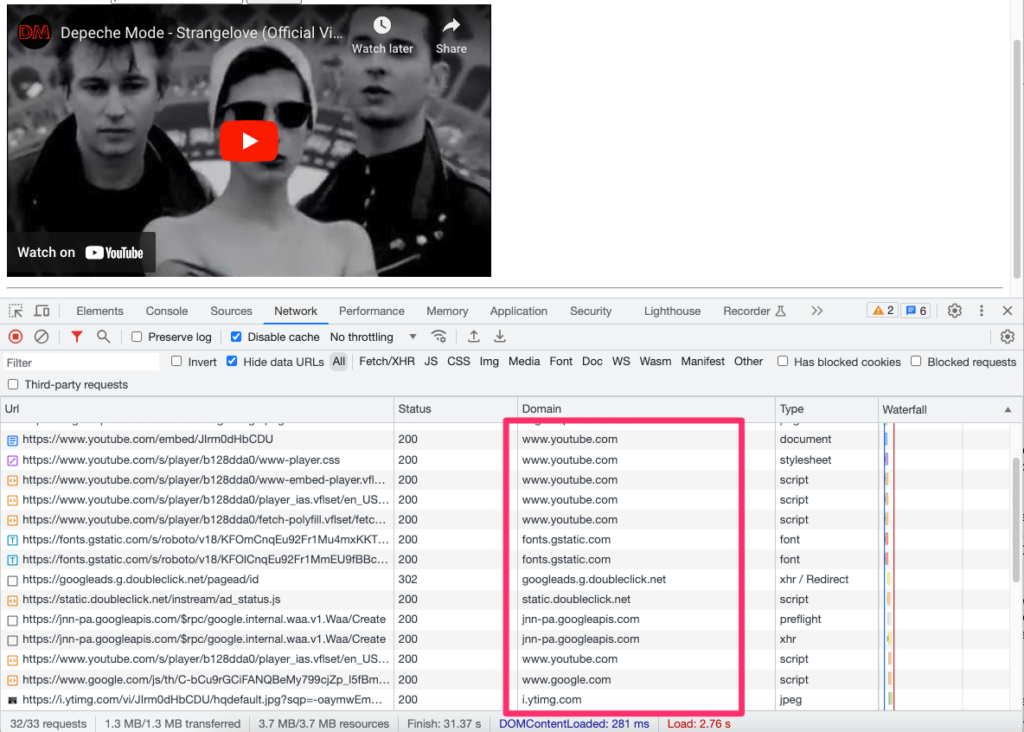Open the Performance tab
The height and width of the screenshot is (732, 1024).
[372, 311]
